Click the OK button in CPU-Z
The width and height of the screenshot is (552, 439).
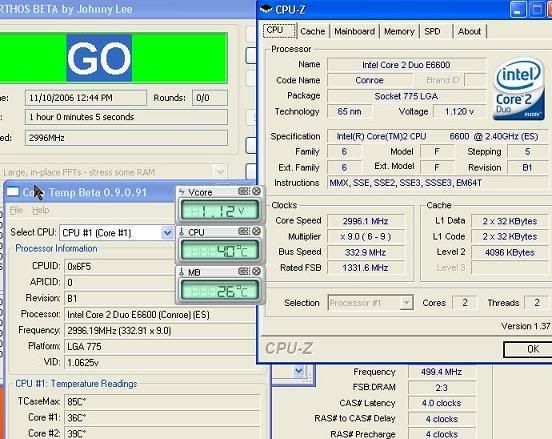pos(528,349)
